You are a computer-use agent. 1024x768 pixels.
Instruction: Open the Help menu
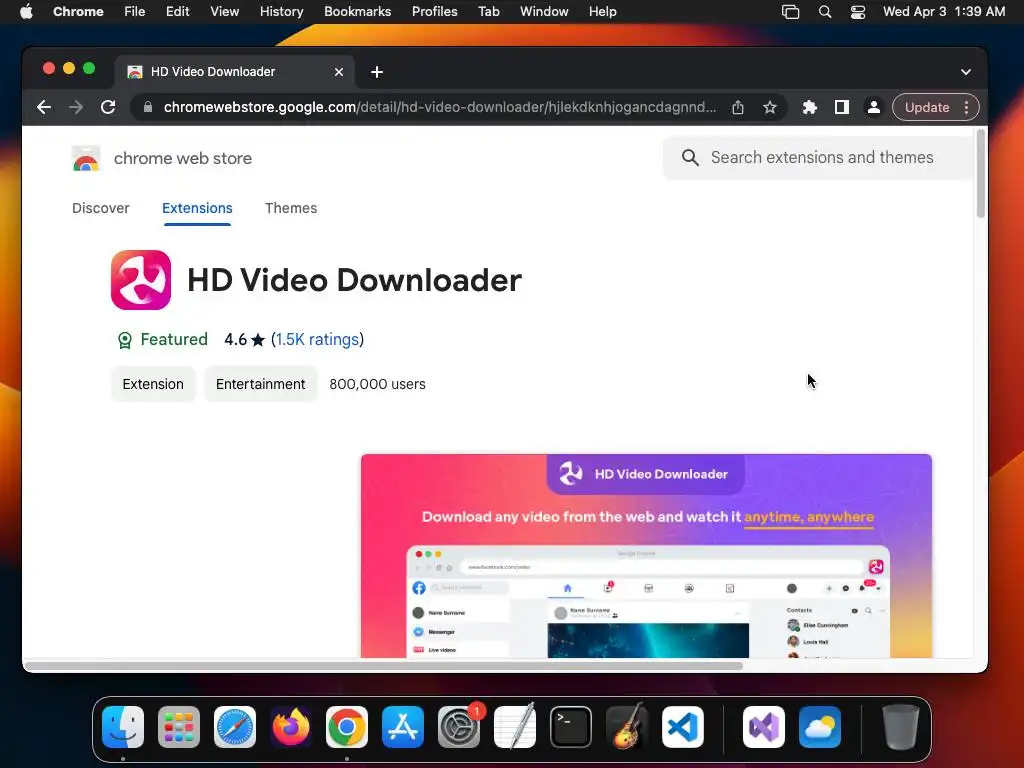point(602,12)
